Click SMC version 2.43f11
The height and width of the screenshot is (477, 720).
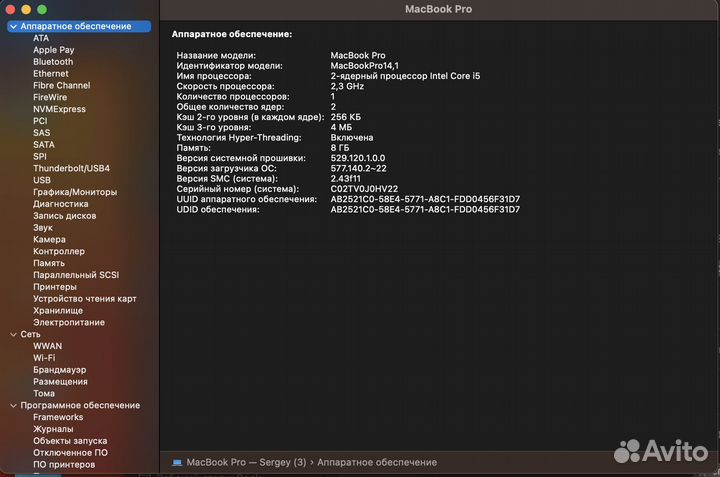[x=345, y=179]
